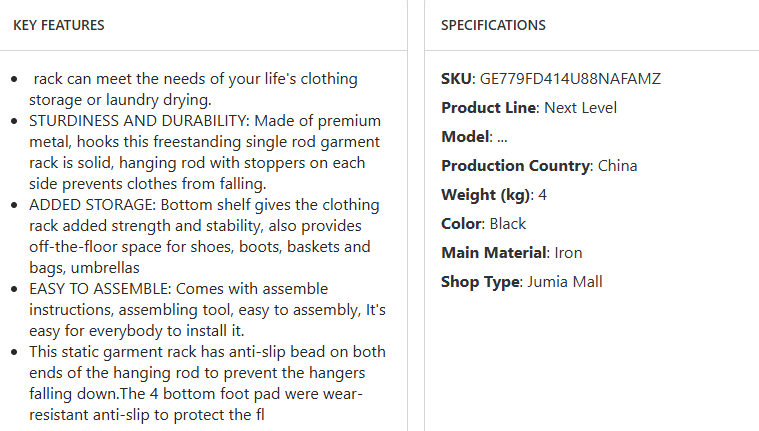Image resolution: width=759 pixels, height=431 pixels.
Task: Click the Main Material label
Action: tap(492, 253)
